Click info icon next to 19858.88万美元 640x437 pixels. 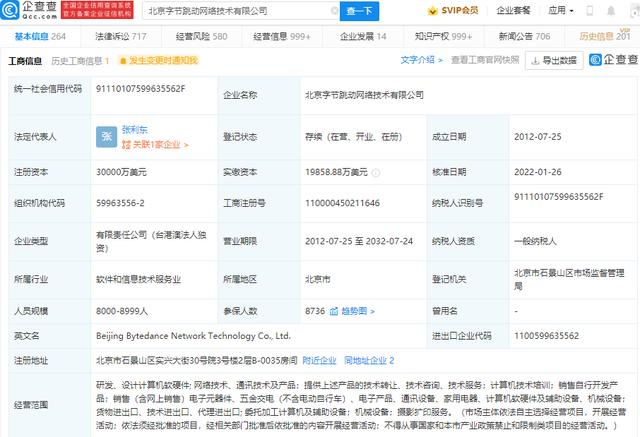(376, 173)
